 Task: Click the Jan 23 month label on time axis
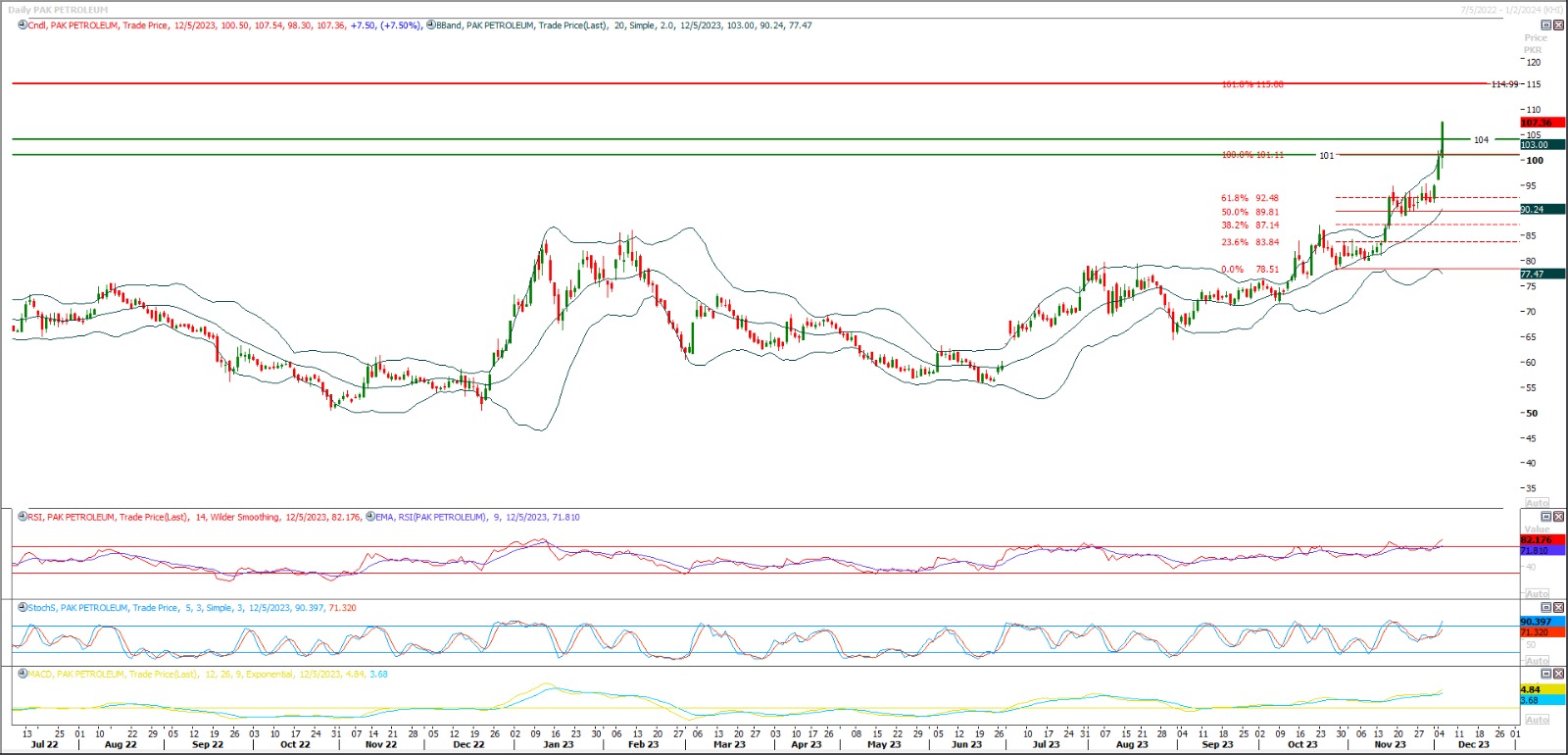[559, 744]
